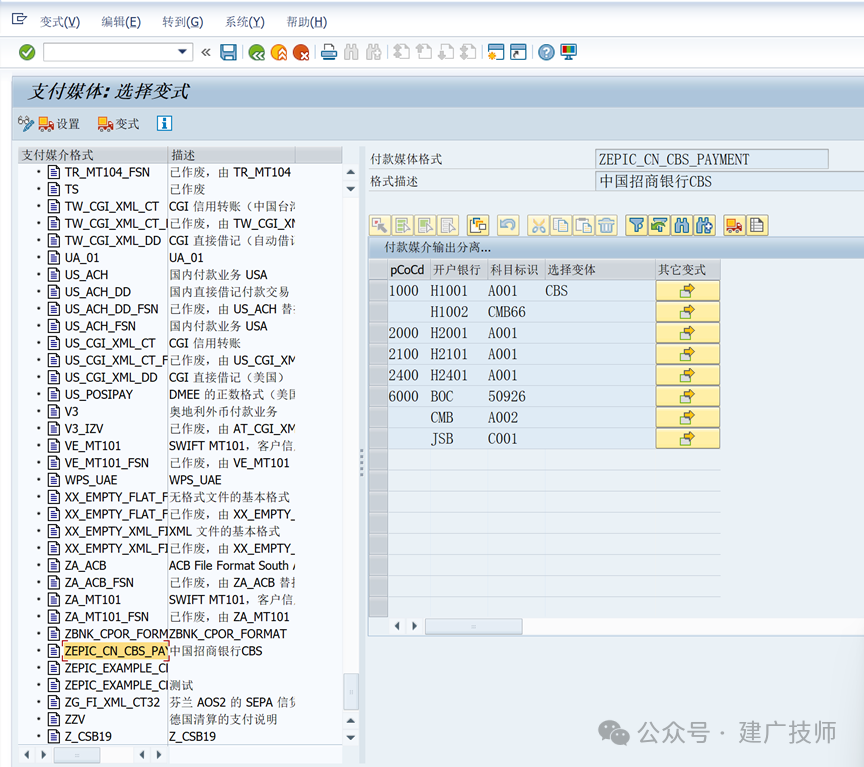Image resolution: width=864 pixels, height=767 pixels.
Task: Click the red Cancel icon in toolbar
Action: point(301,52)
